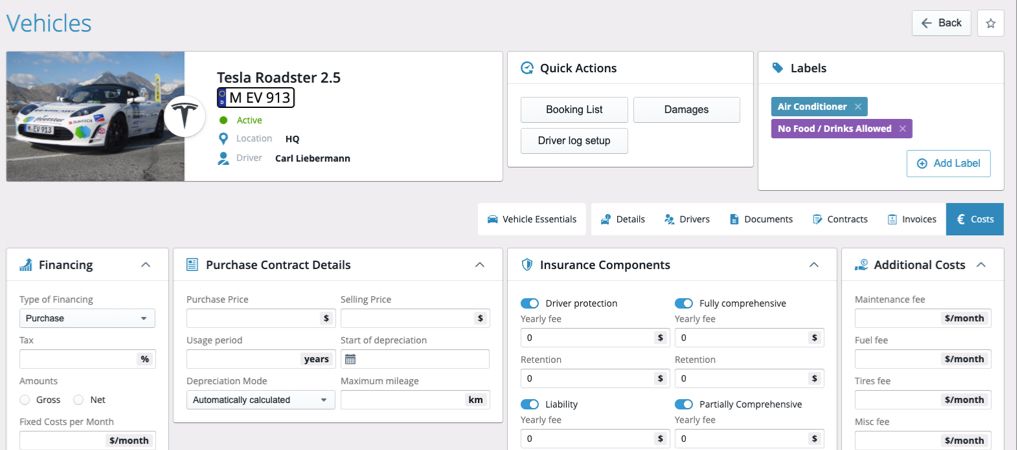Image resolution: width=1017 pixels, height=450 pixels.
Task: Focus the Purchase Price field
Action: pyautogui.click(x=261, y=318)
